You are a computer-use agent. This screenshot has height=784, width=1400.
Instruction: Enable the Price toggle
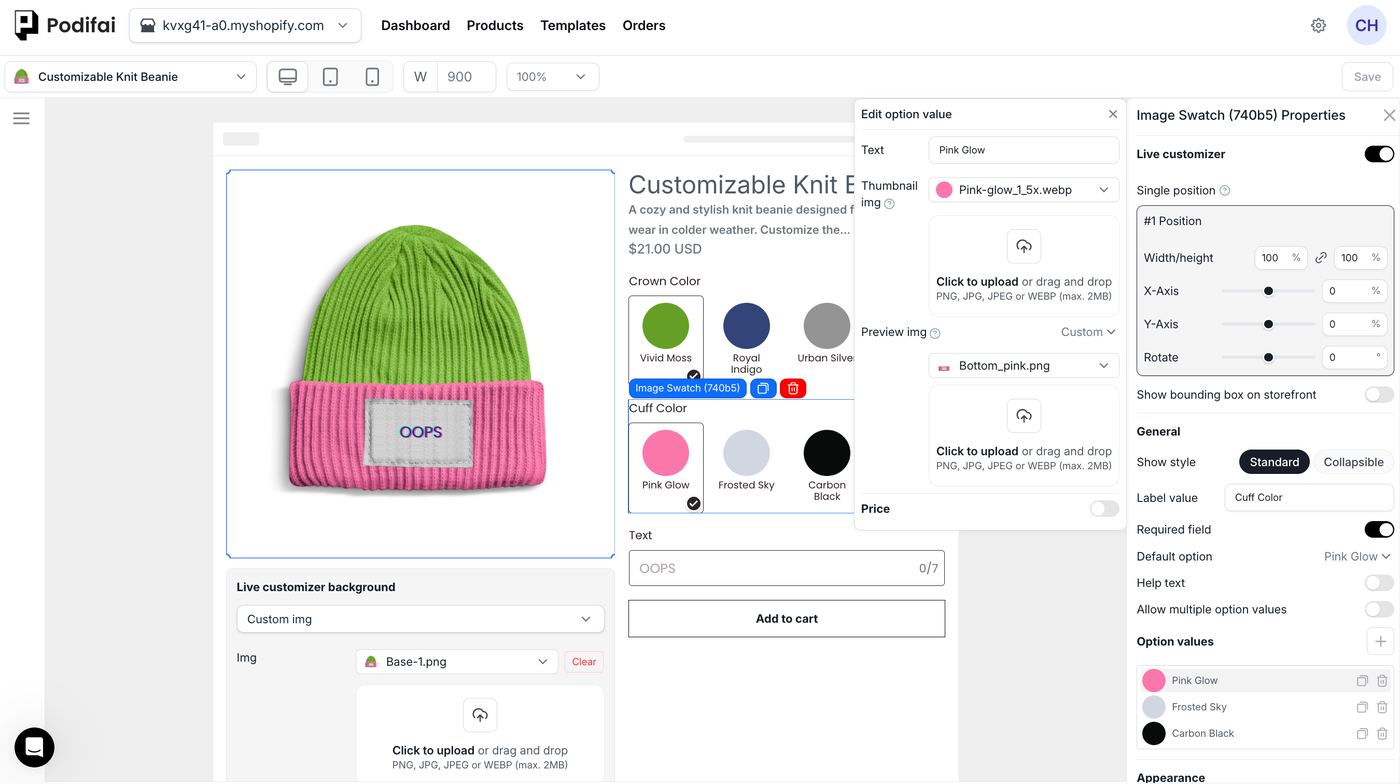1104,509
